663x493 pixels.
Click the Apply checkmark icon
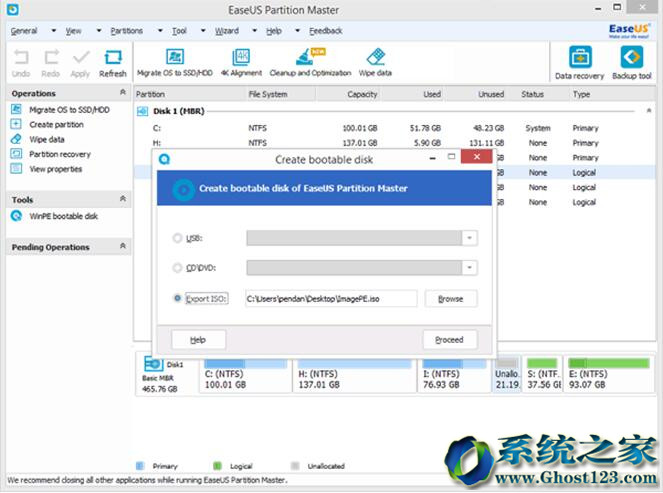pyautogui.click(x=81, y=57)
